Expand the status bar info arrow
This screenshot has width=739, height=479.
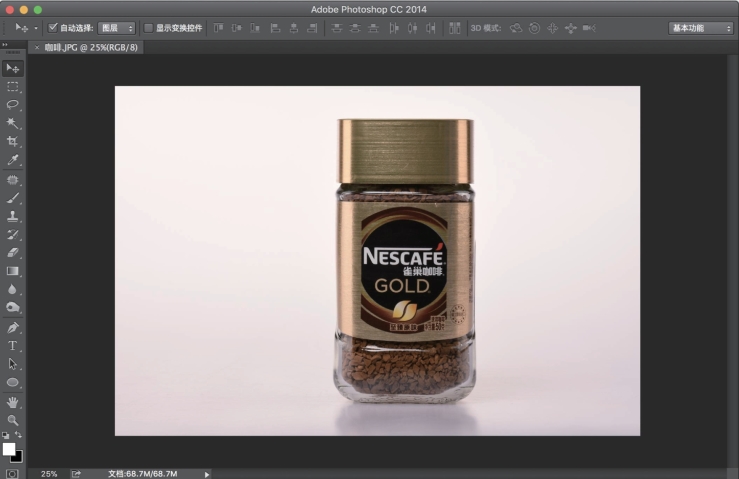207,474
